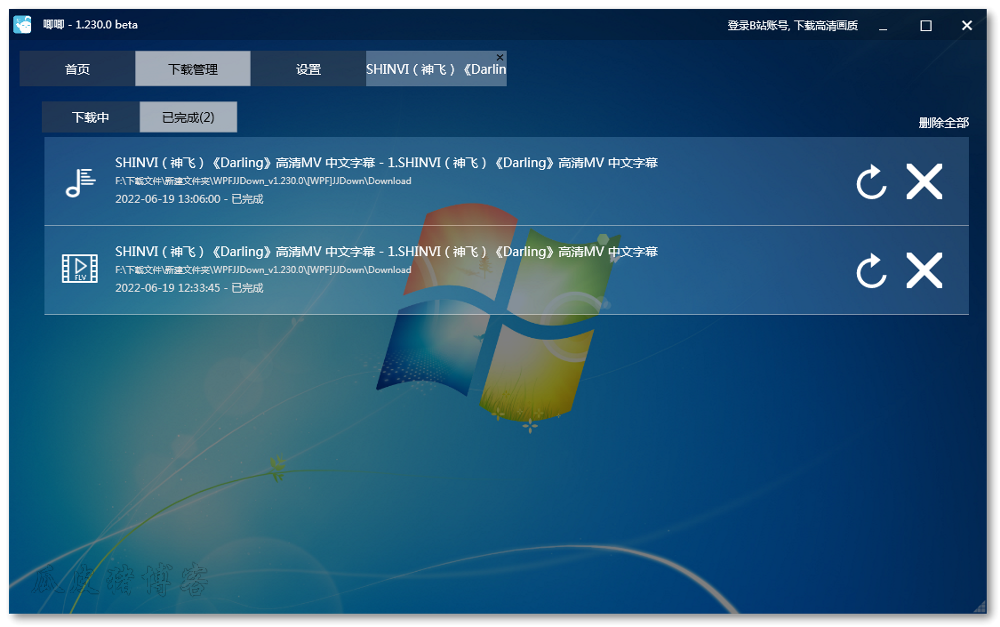Click 删除全部 to delete all records
Image resolution: width=1000 pixels, height=627 pixels.
click(943, 122)
